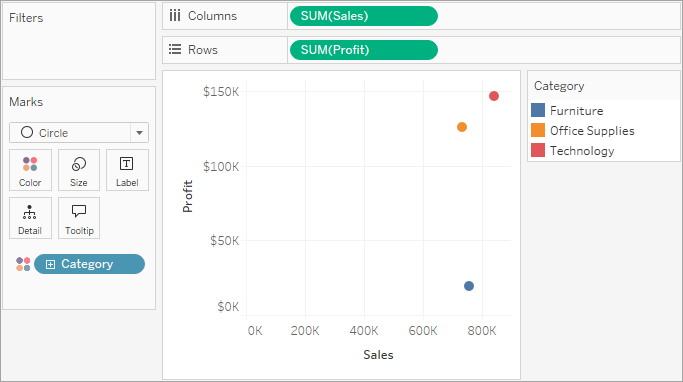The height and width of the screenshot is (382, 683).
Task: Click the Rows shelf icon
Action: (175, 49)
